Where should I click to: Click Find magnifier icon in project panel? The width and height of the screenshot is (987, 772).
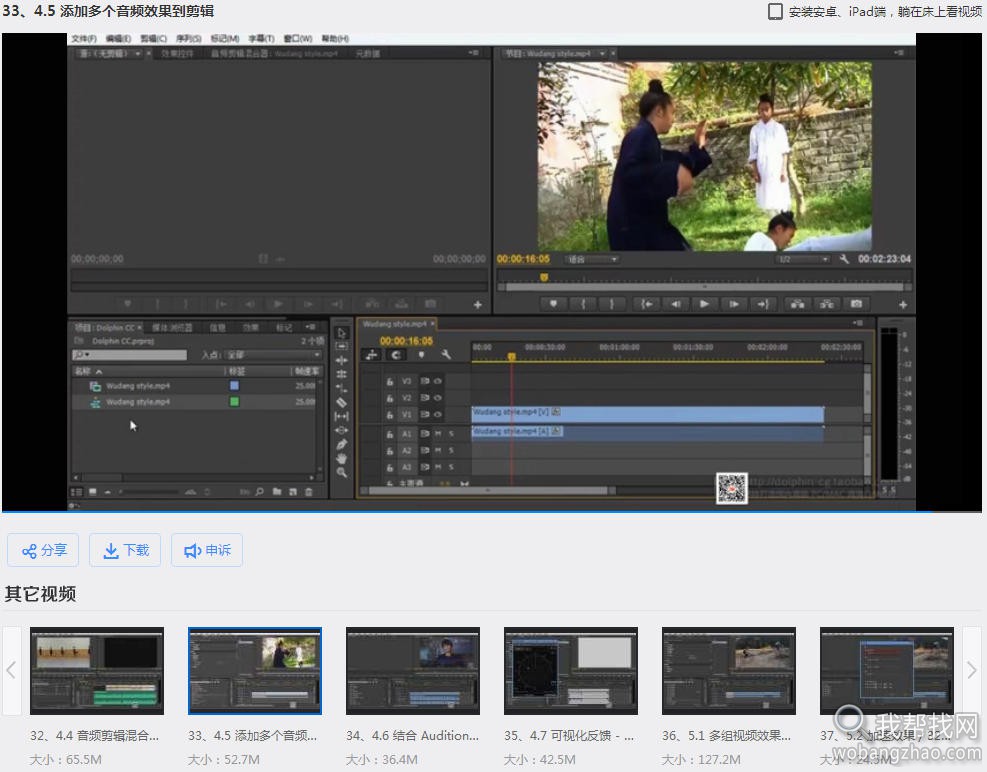[259, 492]
